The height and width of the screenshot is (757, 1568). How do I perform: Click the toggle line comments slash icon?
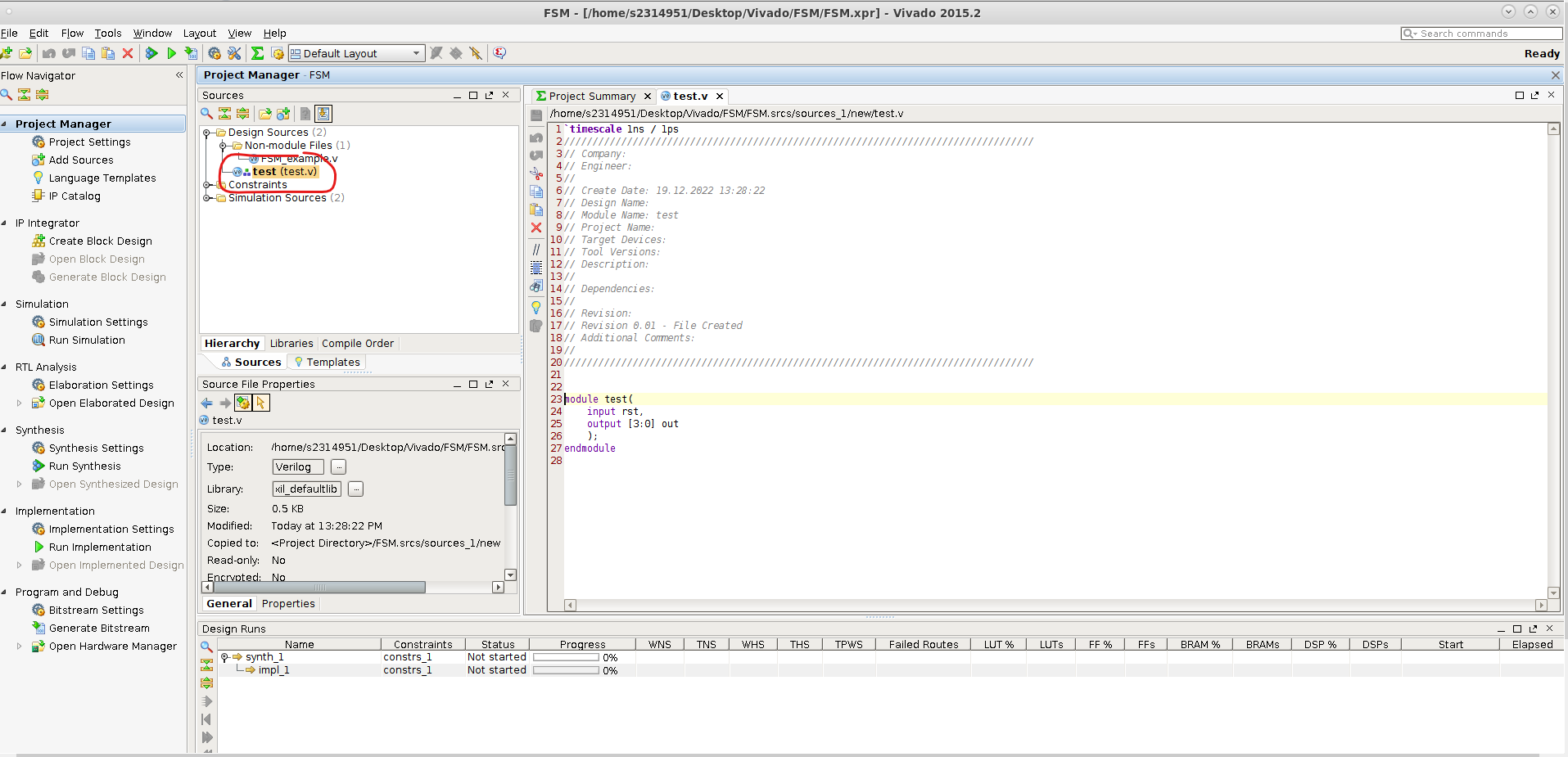pyautogui.click(x=536, y=250)
